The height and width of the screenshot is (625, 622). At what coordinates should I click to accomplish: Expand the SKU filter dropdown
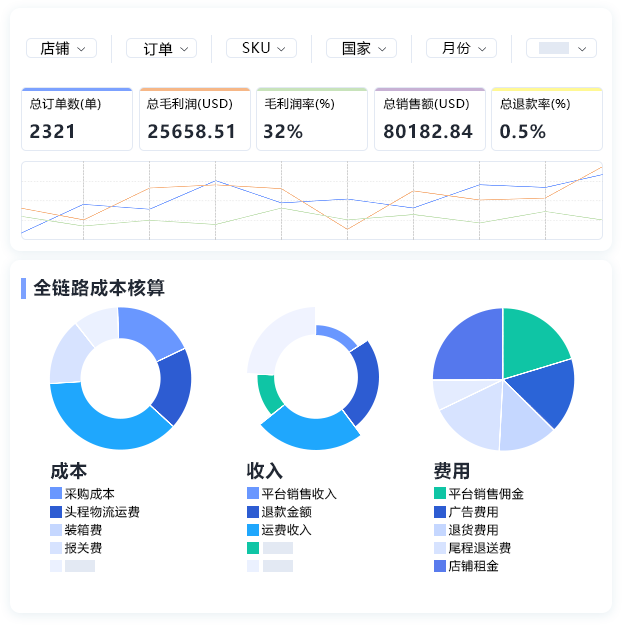[x=262, y=48]
